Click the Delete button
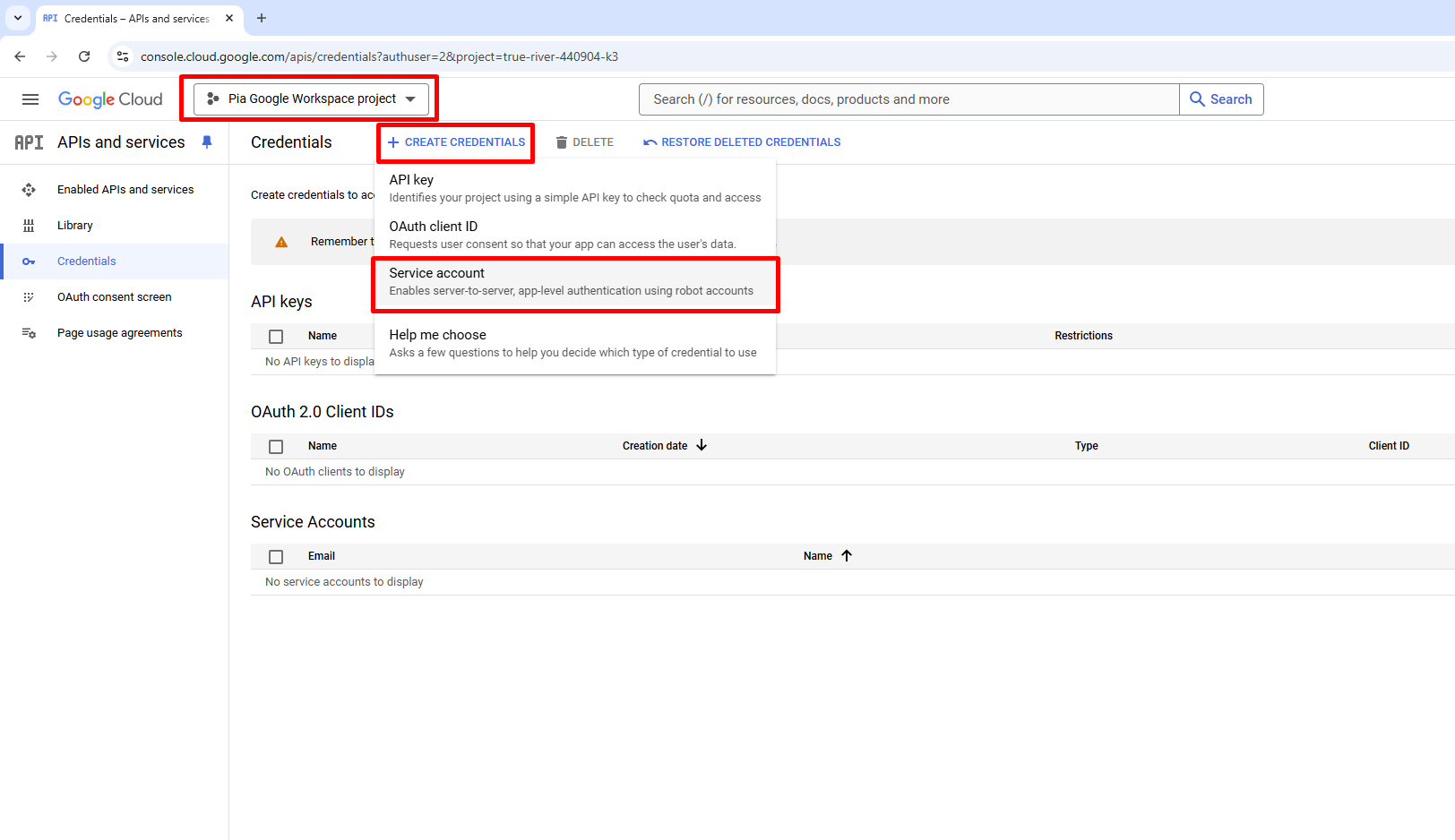1455x840 pixels. (584, 142)
